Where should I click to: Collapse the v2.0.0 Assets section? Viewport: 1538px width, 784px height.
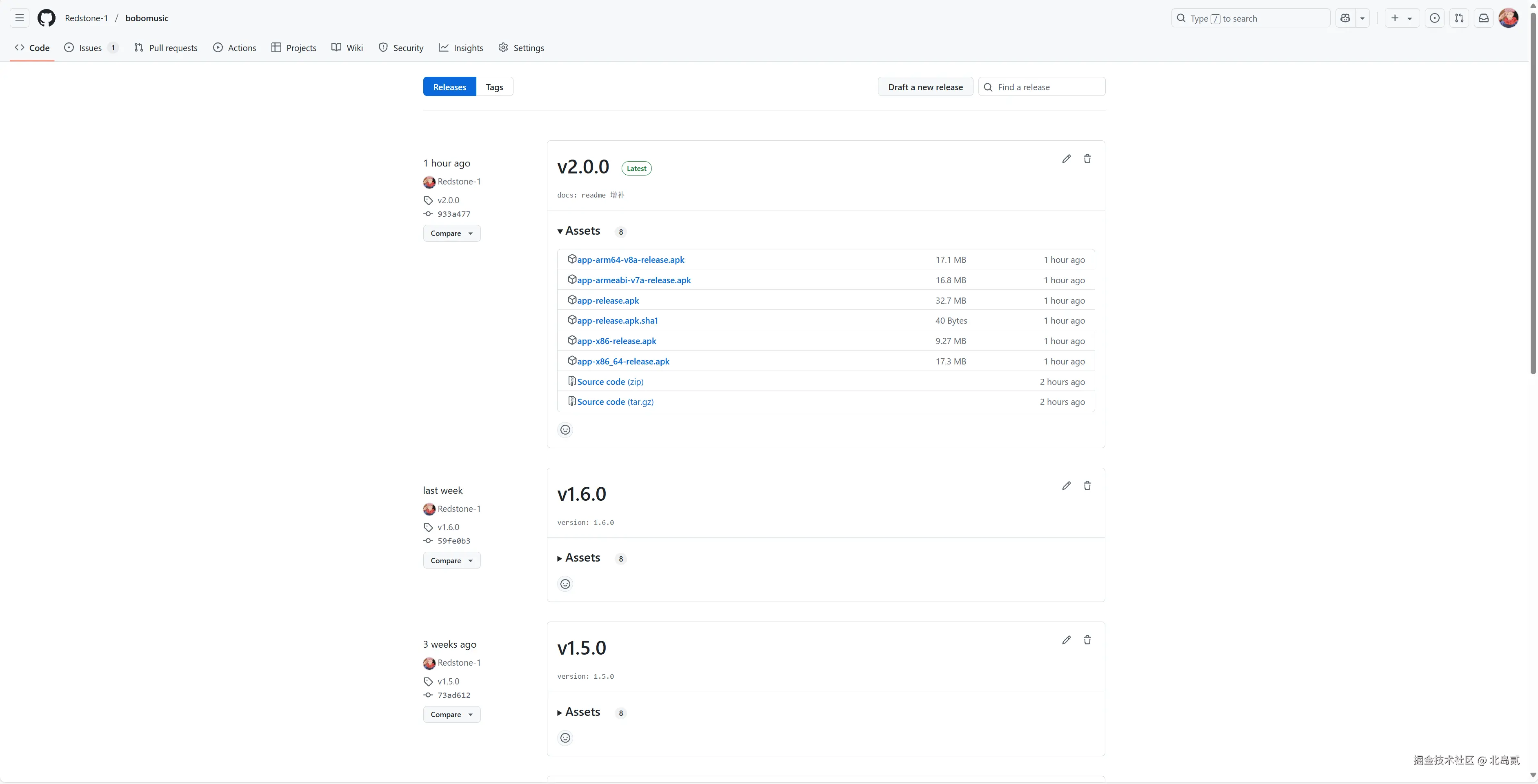point(578,231)
